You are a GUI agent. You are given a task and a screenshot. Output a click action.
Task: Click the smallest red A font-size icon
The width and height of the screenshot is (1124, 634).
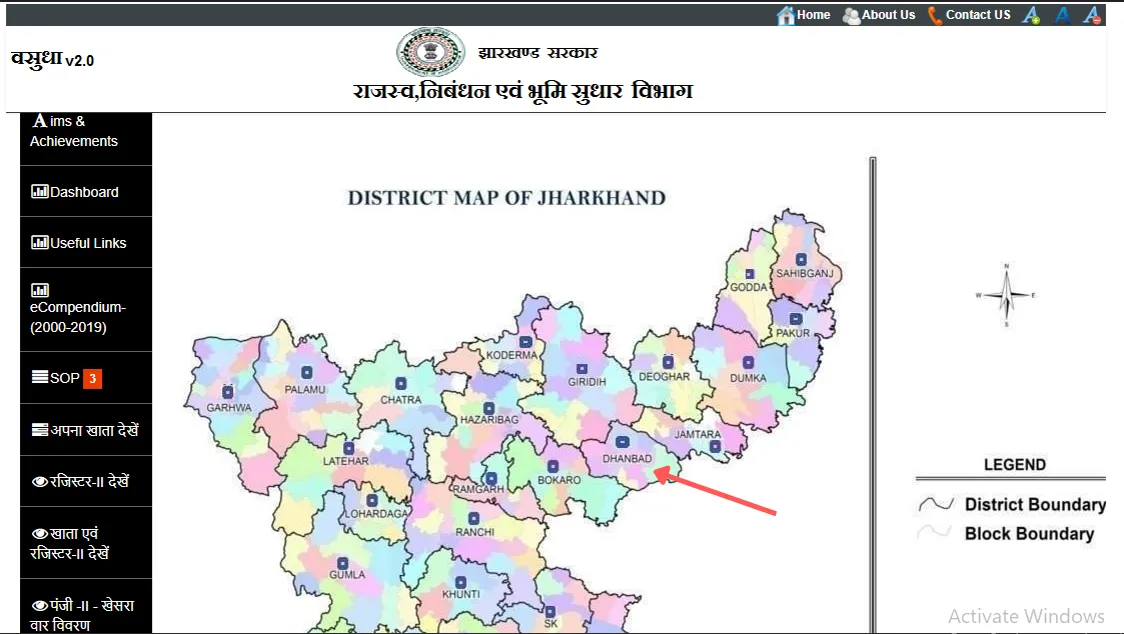pyautogui.click(x=1091, y=15)
